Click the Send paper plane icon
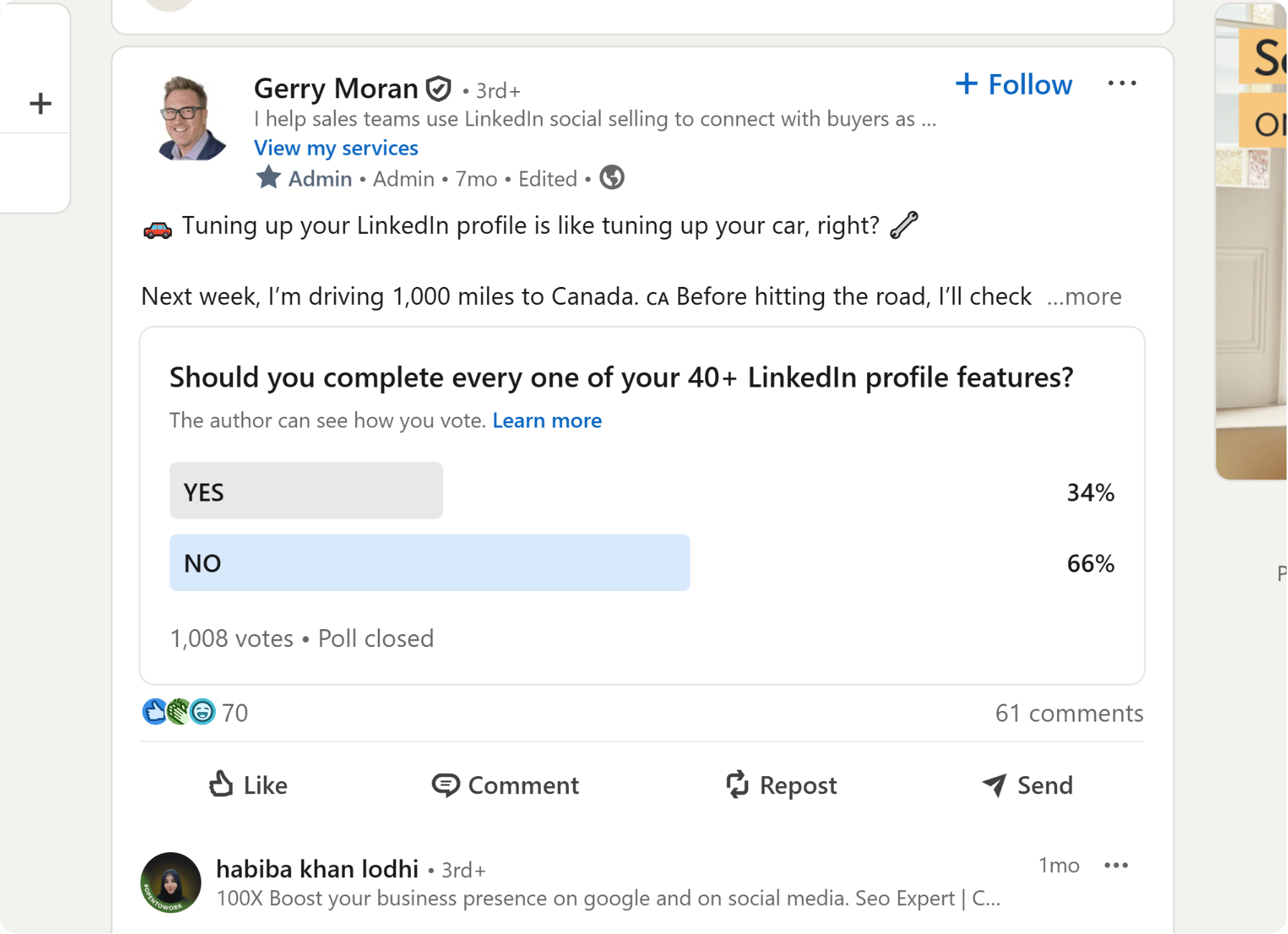 pyautogui.click(x=995, y=785)
